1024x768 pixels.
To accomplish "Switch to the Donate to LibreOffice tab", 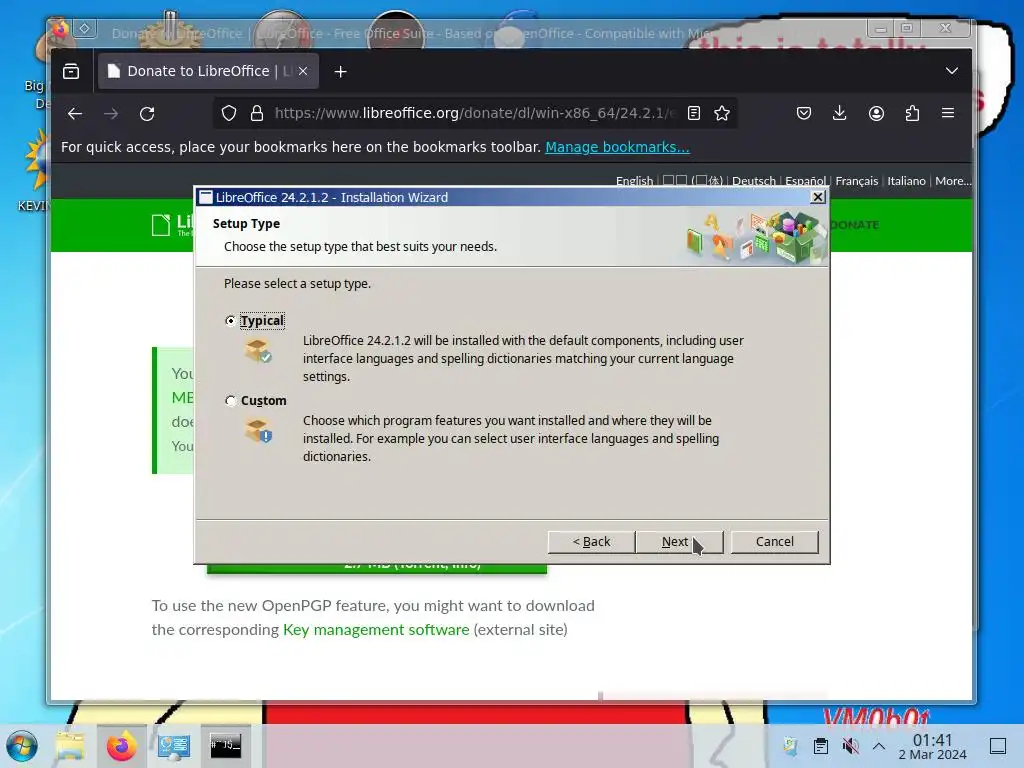I will tap(208, 71).
